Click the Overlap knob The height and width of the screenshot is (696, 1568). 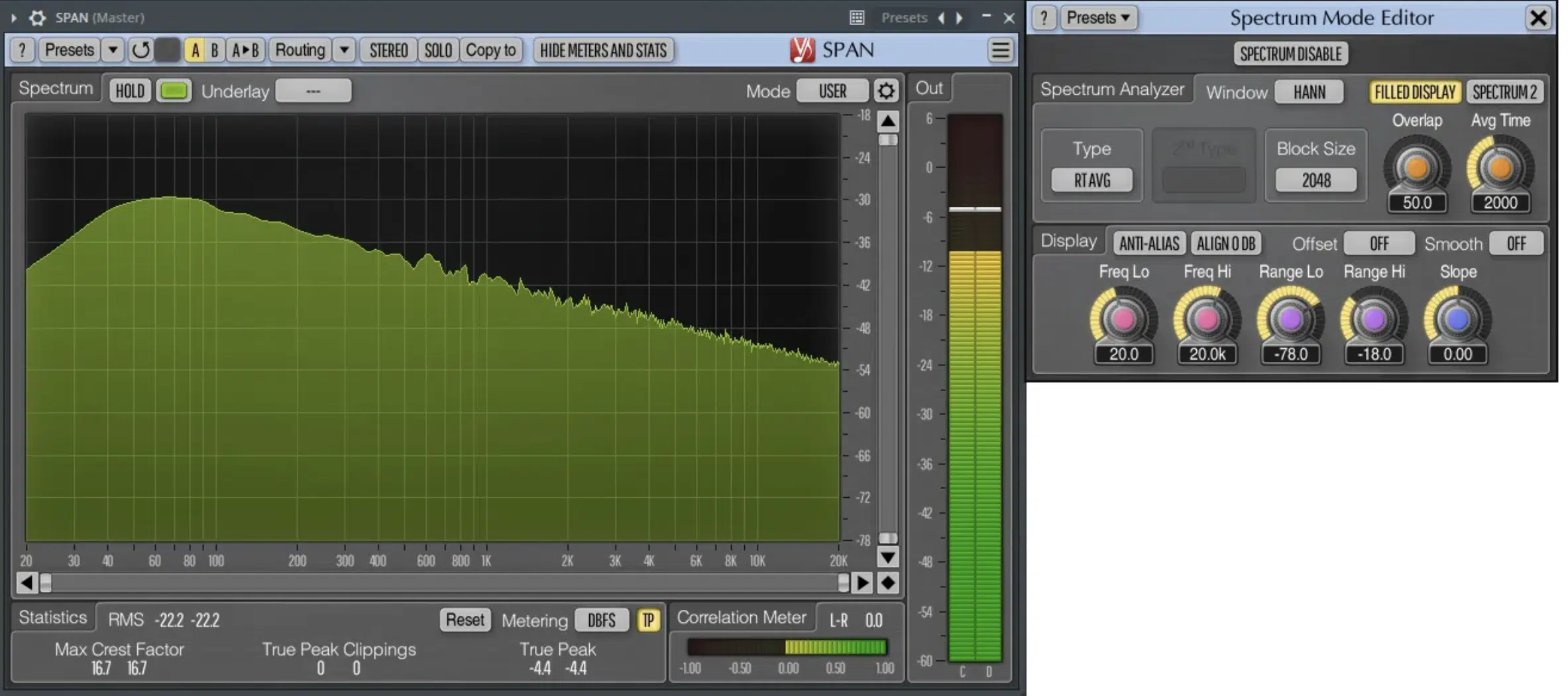(x=1416, y=168)
